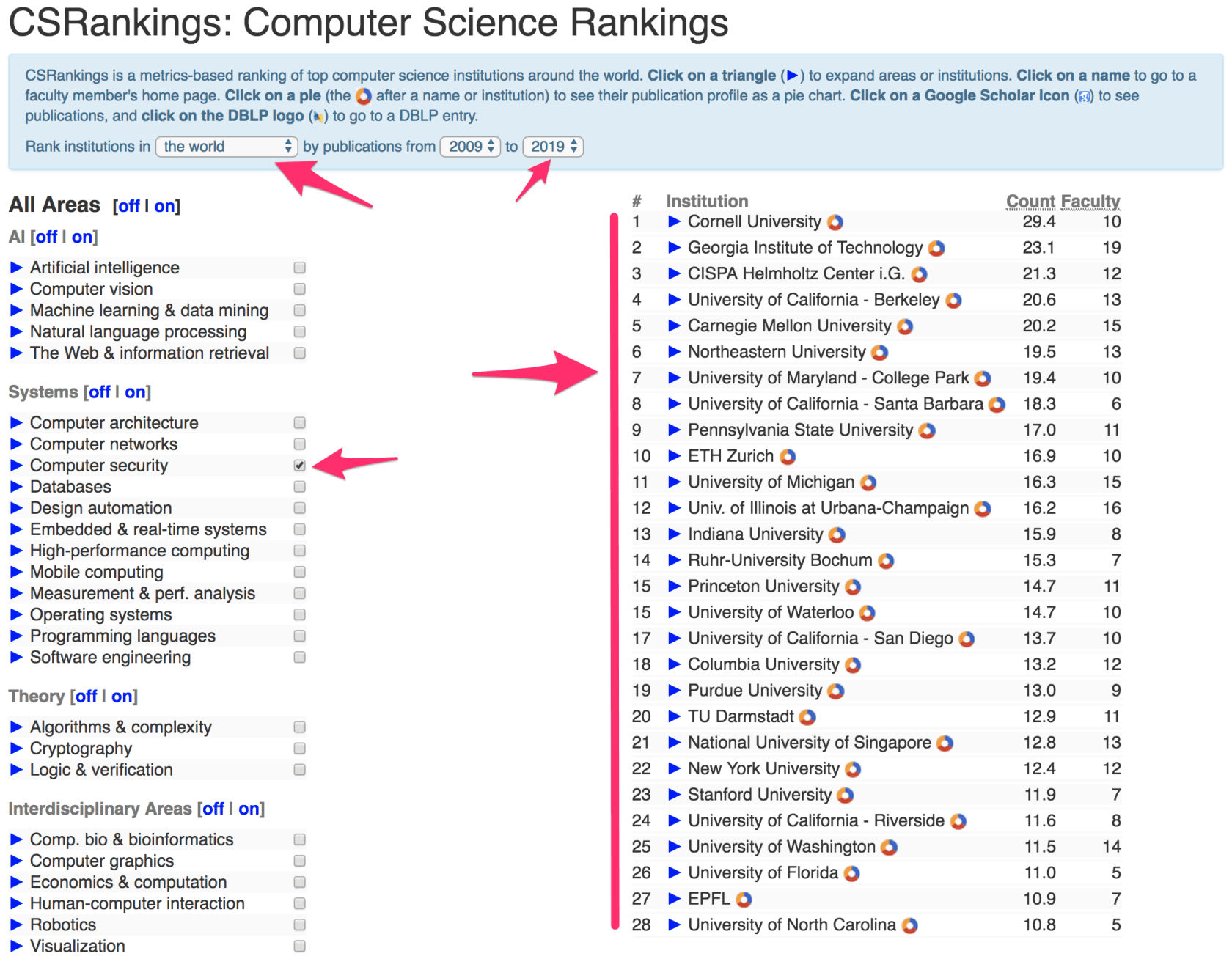The image size is (1232, 959).
Task: Show University of North Carolina pie chart
Action: pos(910,925)
